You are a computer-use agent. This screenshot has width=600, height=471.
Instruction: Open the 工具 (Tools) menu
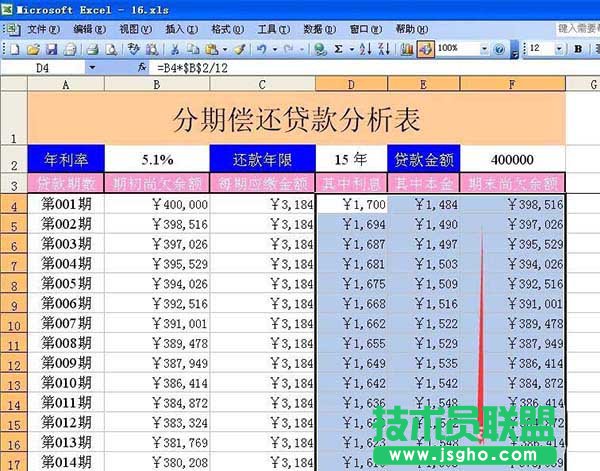tap(274, 29)
